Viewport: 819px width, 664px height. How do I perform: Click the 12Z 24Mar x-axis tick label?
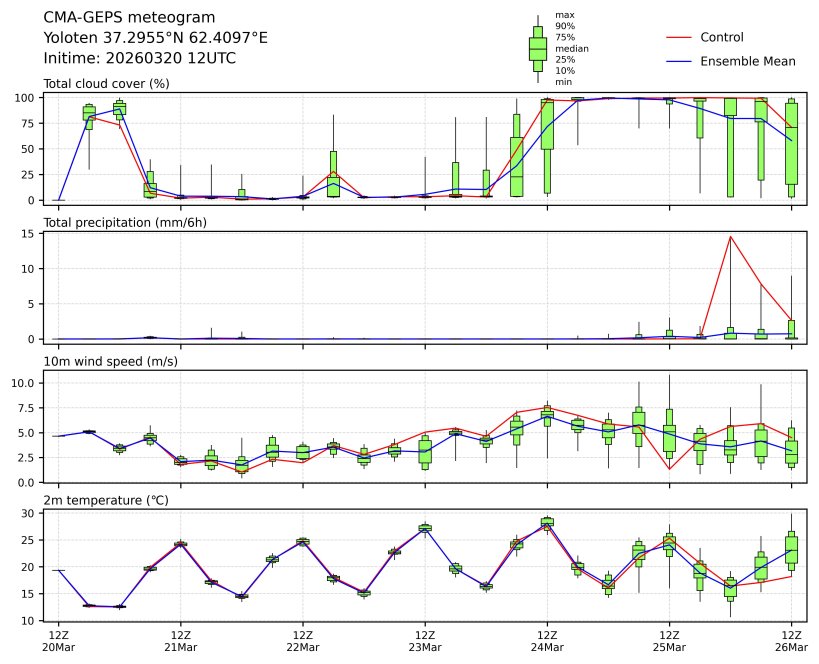[547, 641]
